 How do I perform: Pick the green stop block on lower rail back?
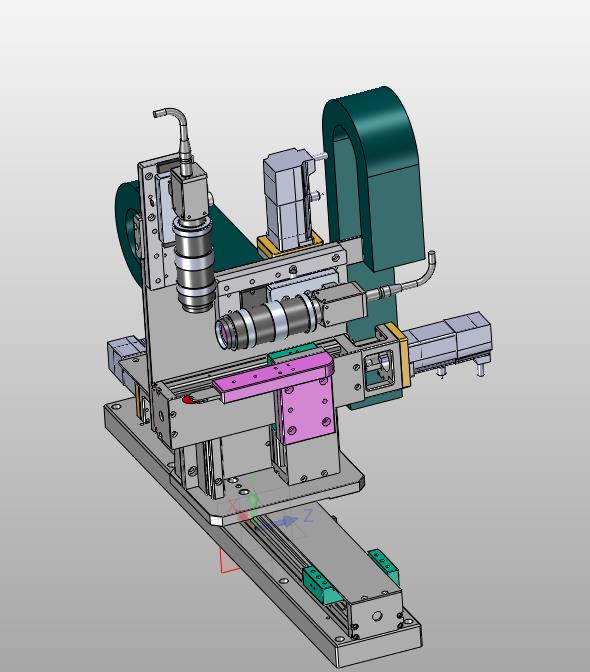tap(384, 566)
